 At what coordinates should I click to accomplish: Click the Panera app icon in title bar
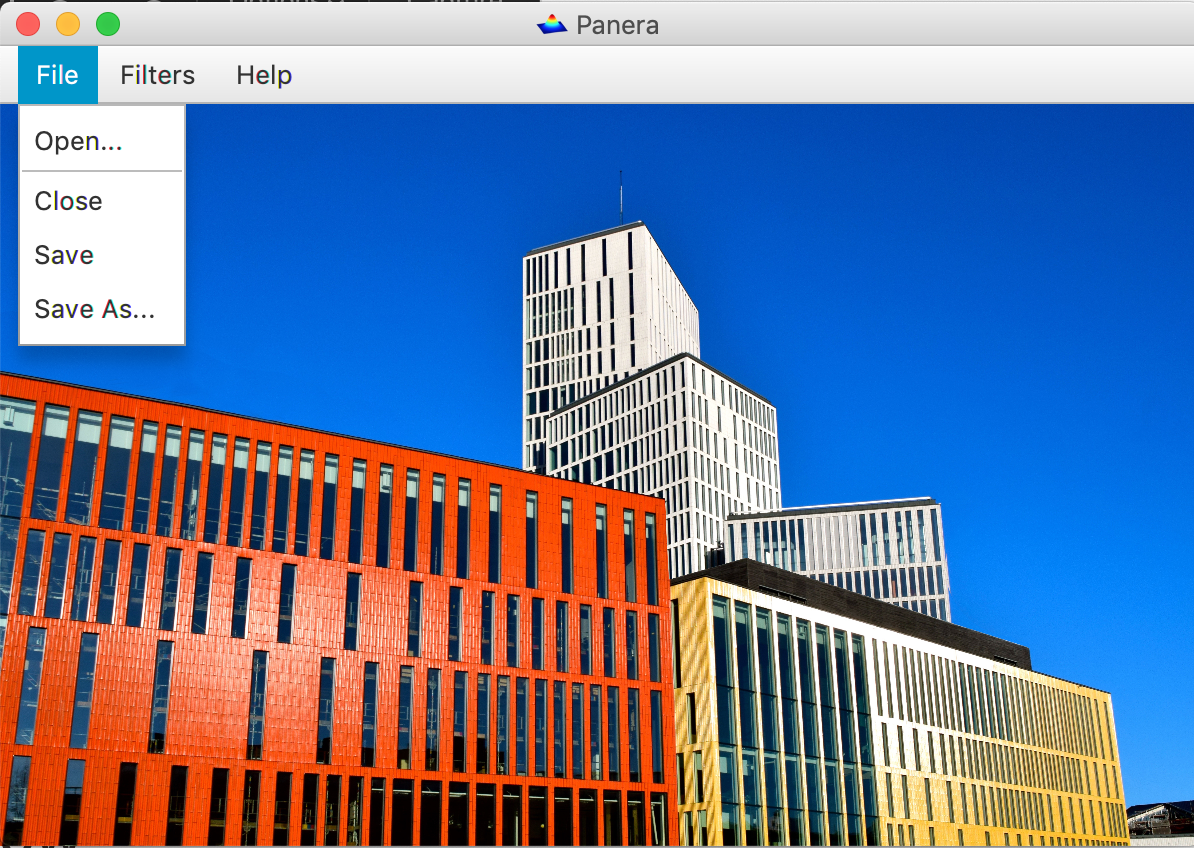[552, 24]
